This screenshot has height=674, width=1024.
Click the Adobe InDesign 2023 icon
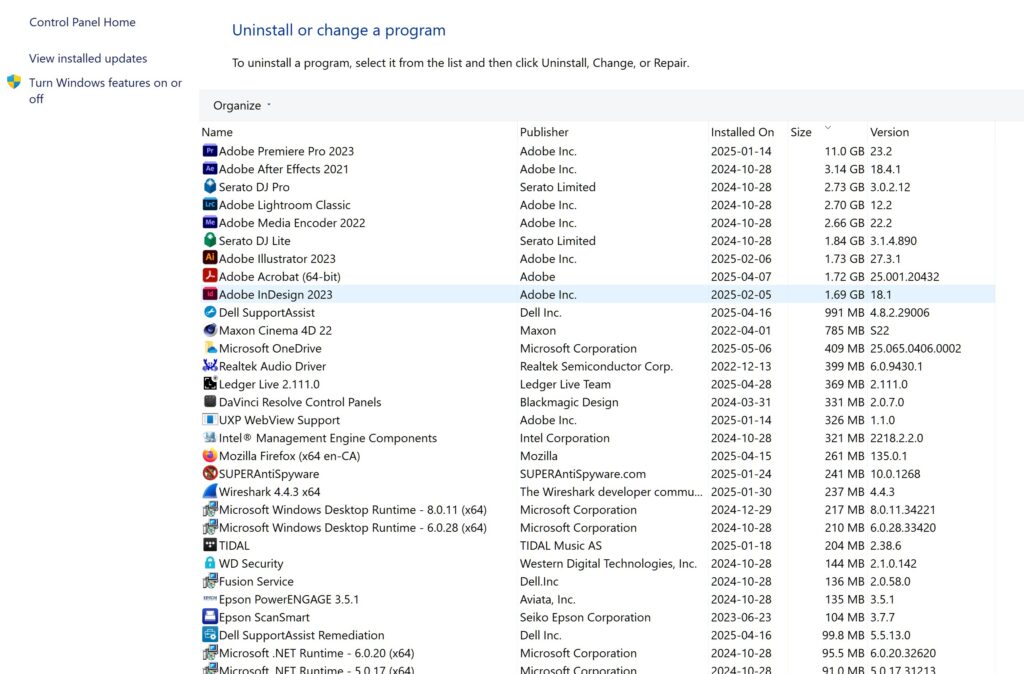(x=210, y=294)
